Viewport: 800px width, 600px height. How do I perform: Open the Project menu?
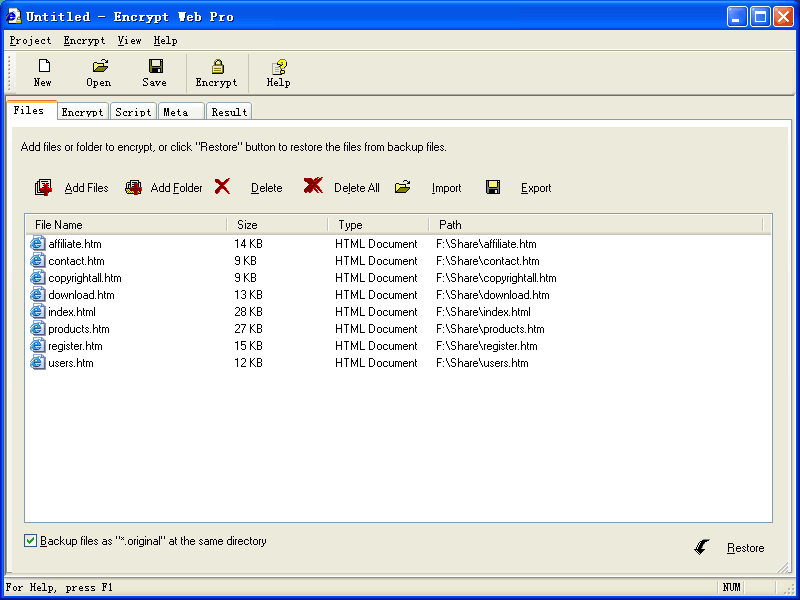tap(30, 41)
